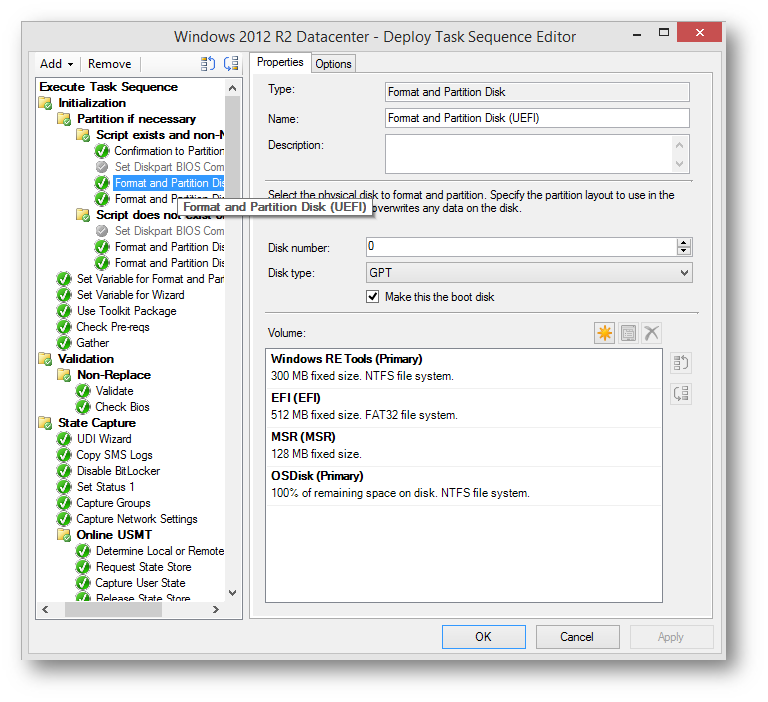Click green check icon beside Validate
768x702 pixels.
point(83,391)
